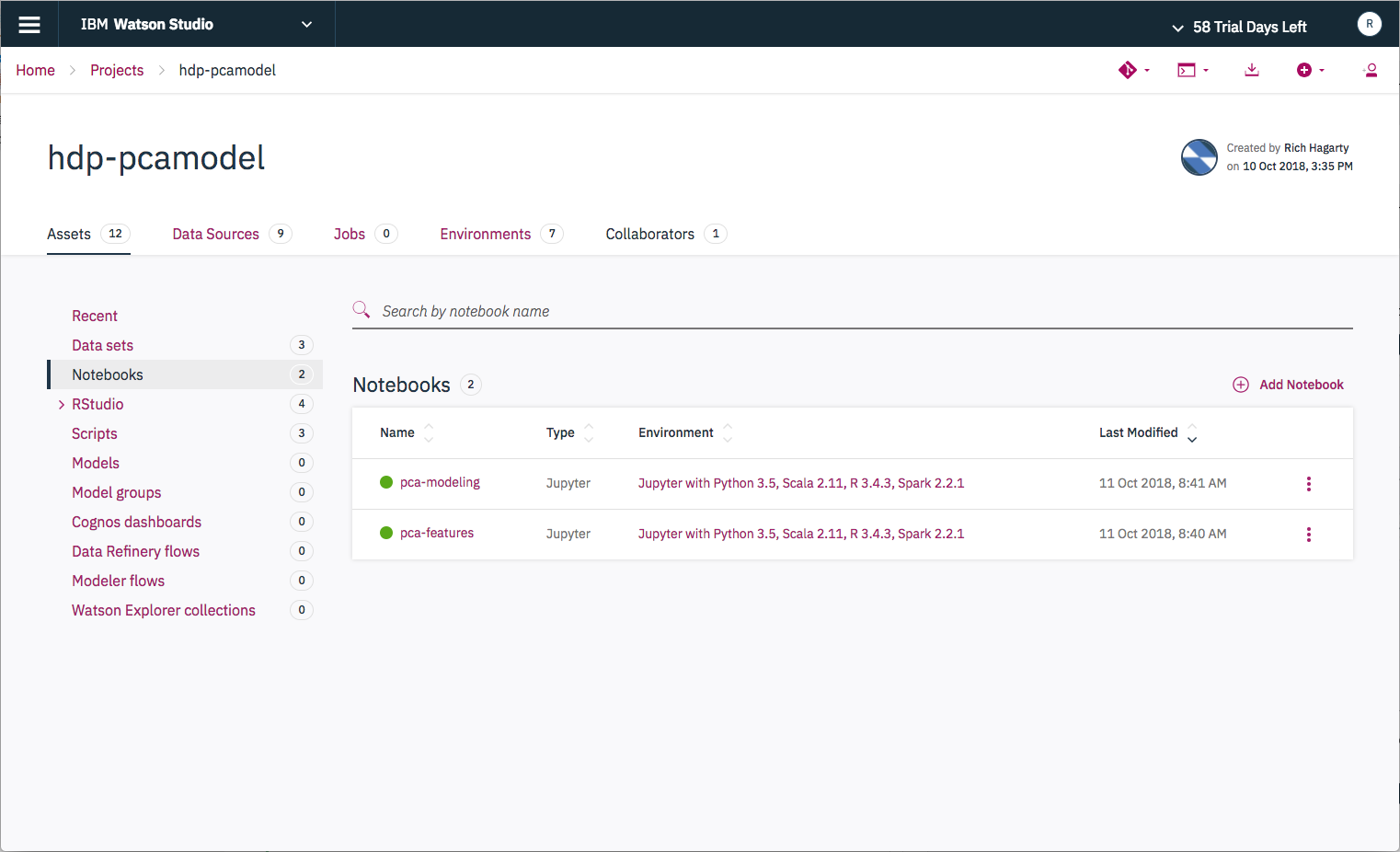
Task: Click the green status dot of pca-modeling
Action: pyautogui.click(x=386, y=482)
